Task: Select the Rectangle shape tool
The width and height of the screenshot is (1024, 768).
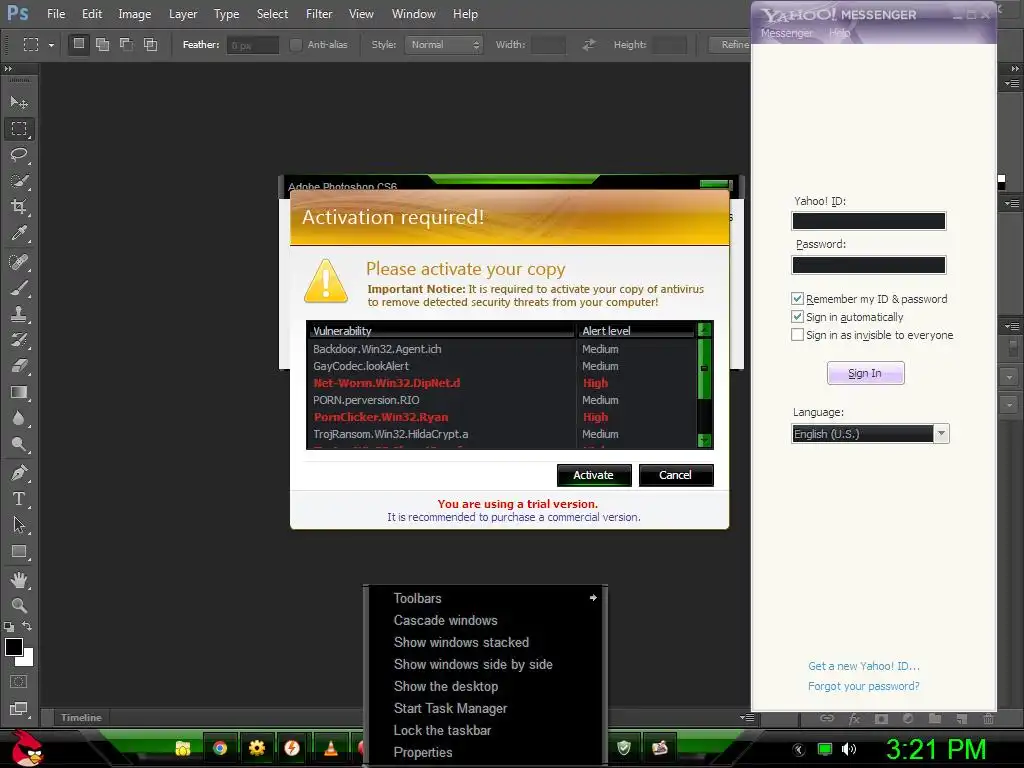Action: coord(19,552)
